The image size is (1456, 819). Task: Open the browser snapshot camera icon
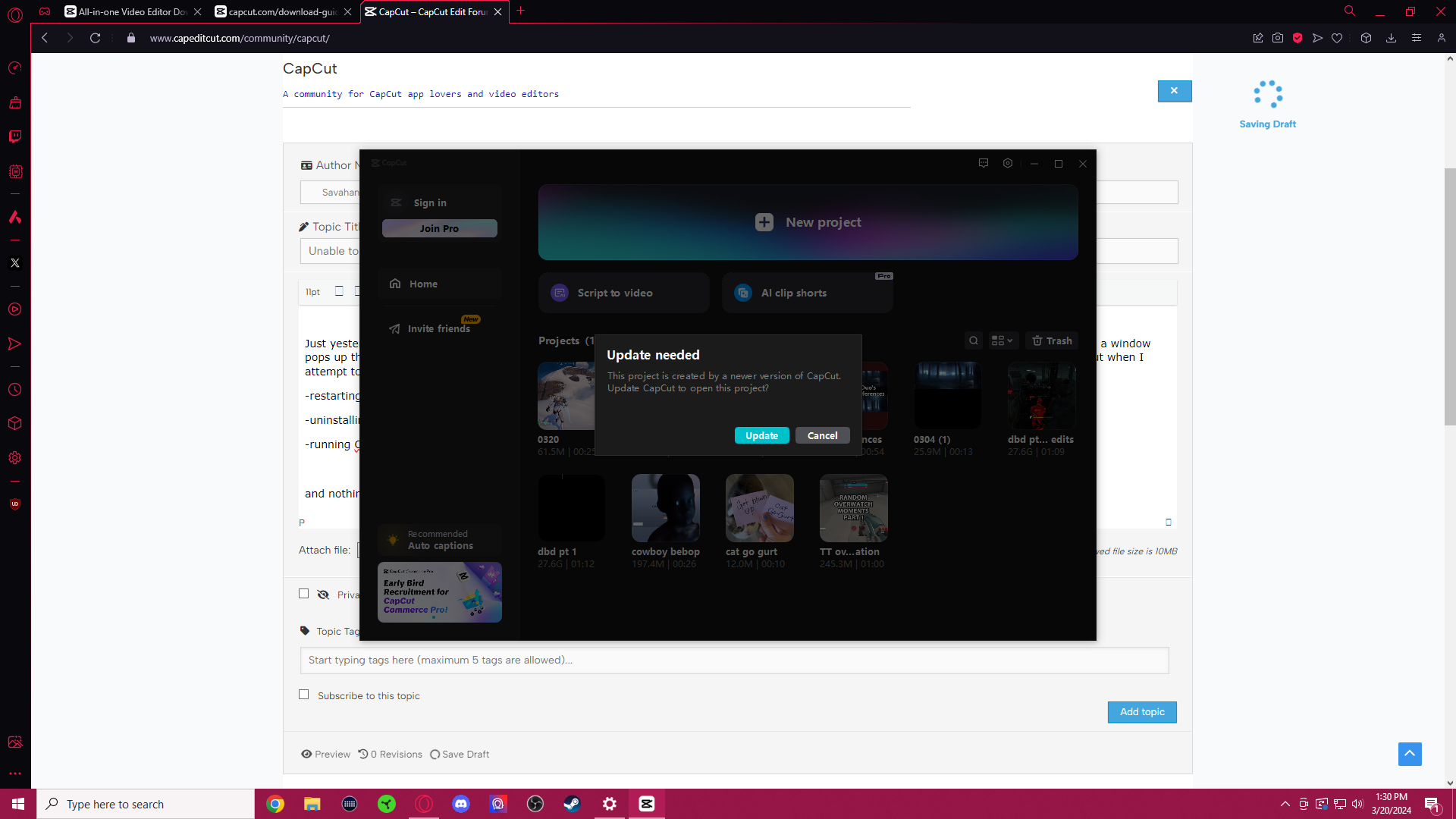click(1278, 38)
